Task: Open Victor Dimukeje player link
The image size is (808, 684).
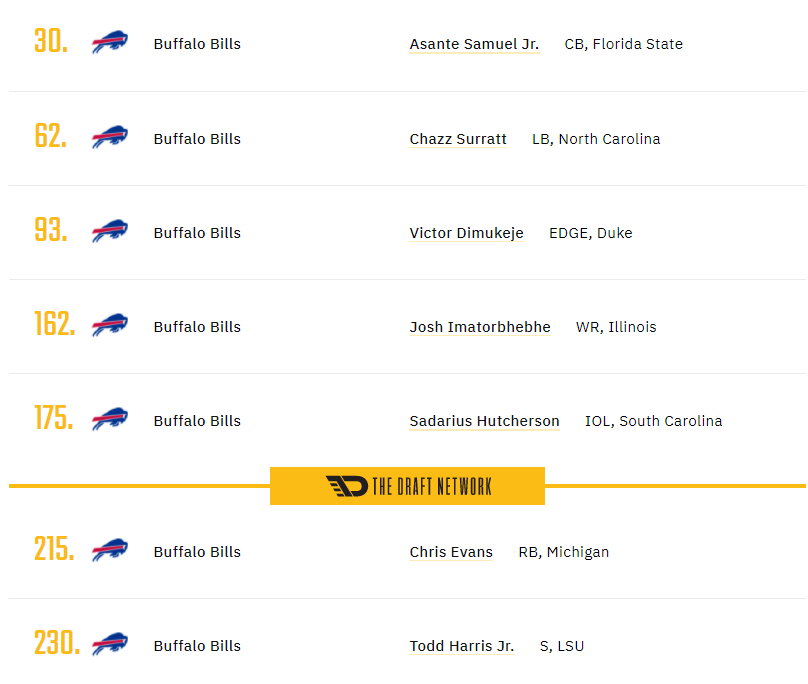Action: point(466,233)
